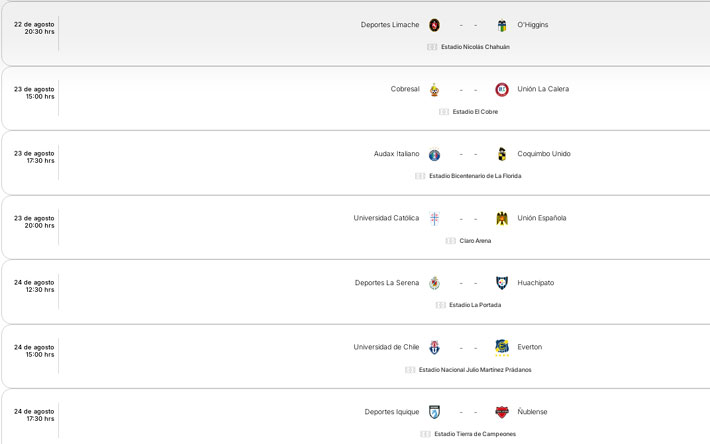The height and width of the screenshot is (444, 710).
Task: Click the O'Higgins team crest
Action: 502,25
